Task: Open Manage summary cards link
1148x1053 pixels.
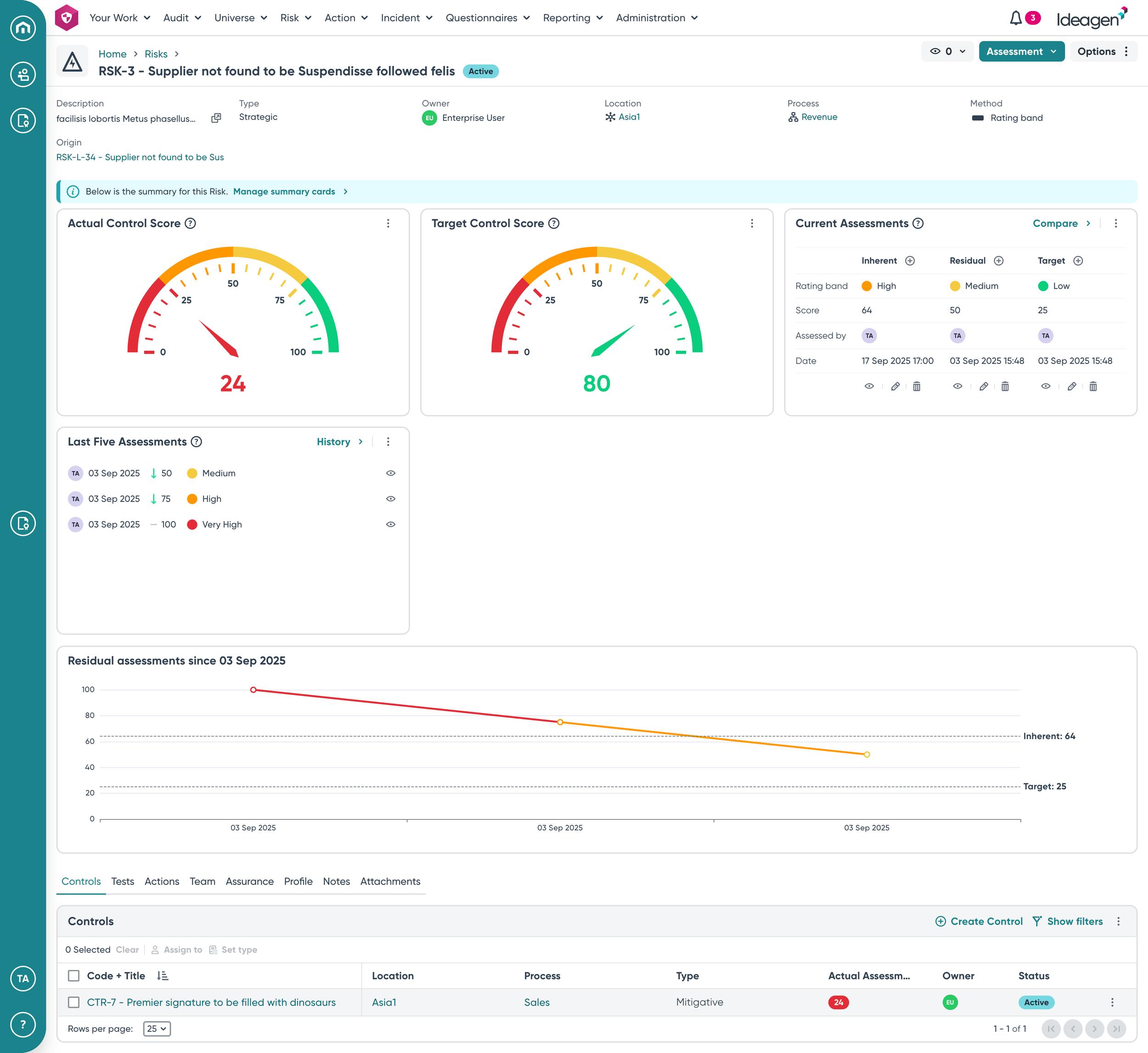Action: 284,191
